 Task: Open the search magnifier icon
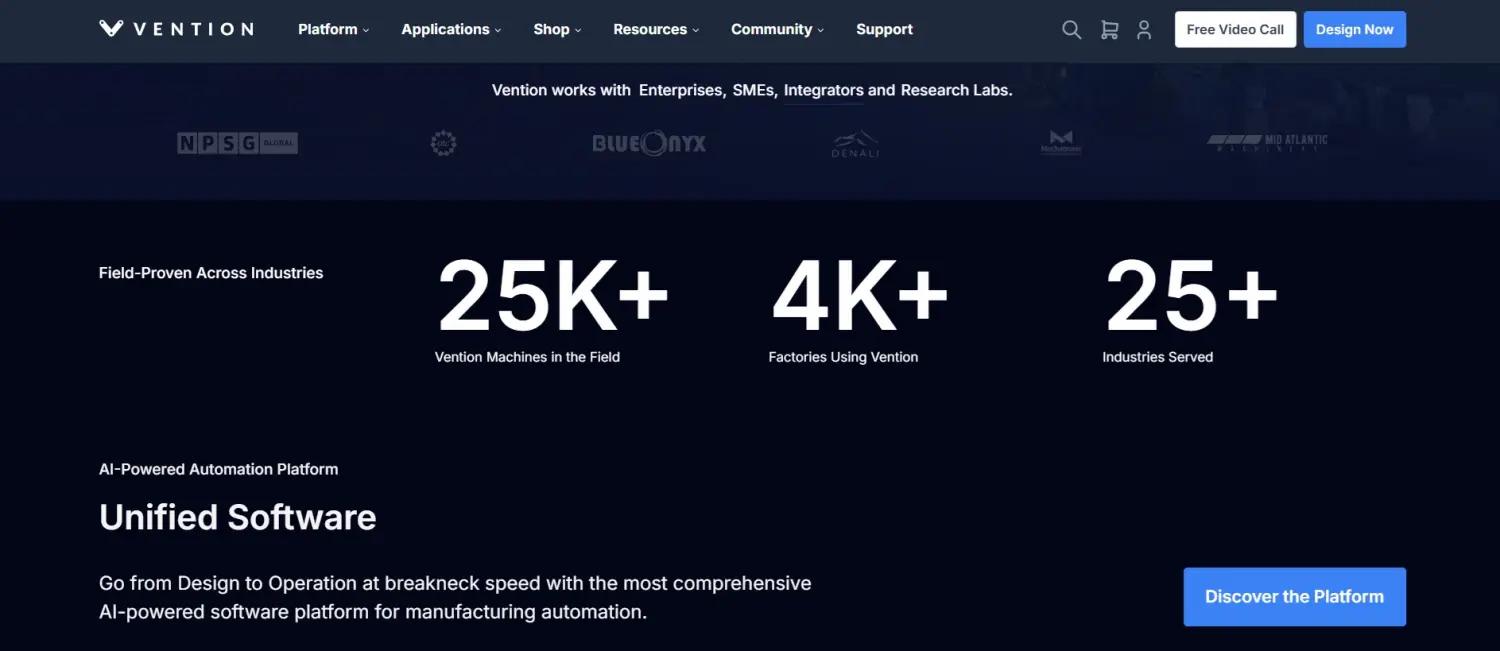1071,30
